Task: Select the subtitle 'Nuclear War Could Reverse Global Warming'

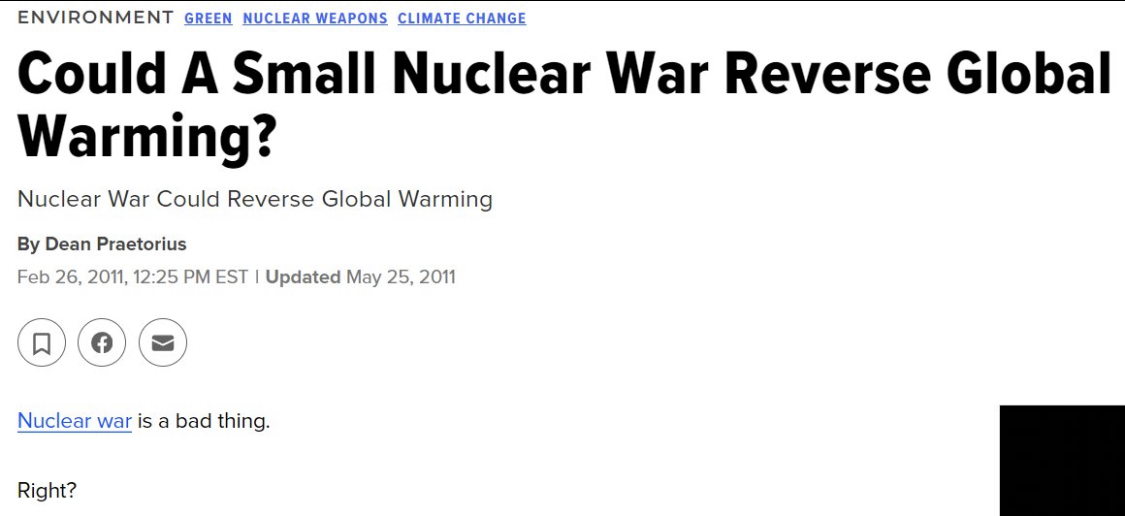Action: pos(255,199)
